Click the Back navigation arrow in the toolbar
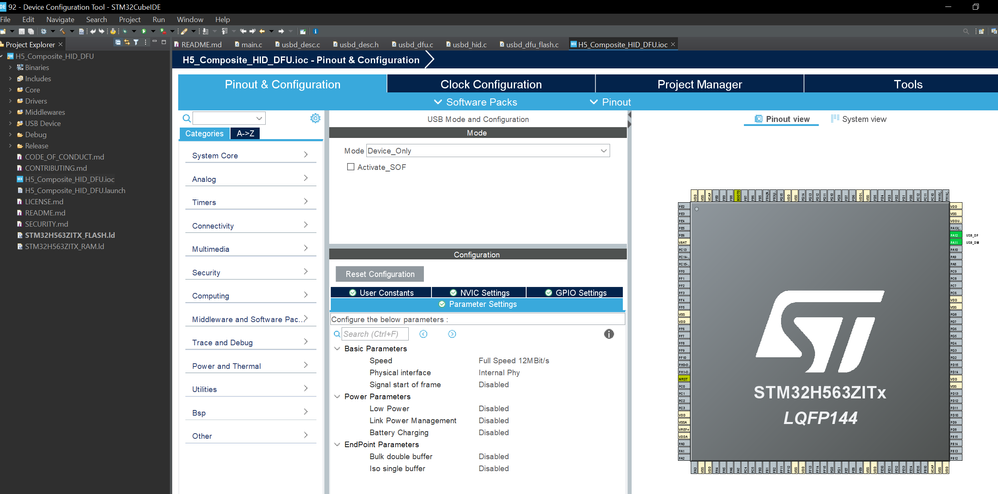 tap(262, 31)
